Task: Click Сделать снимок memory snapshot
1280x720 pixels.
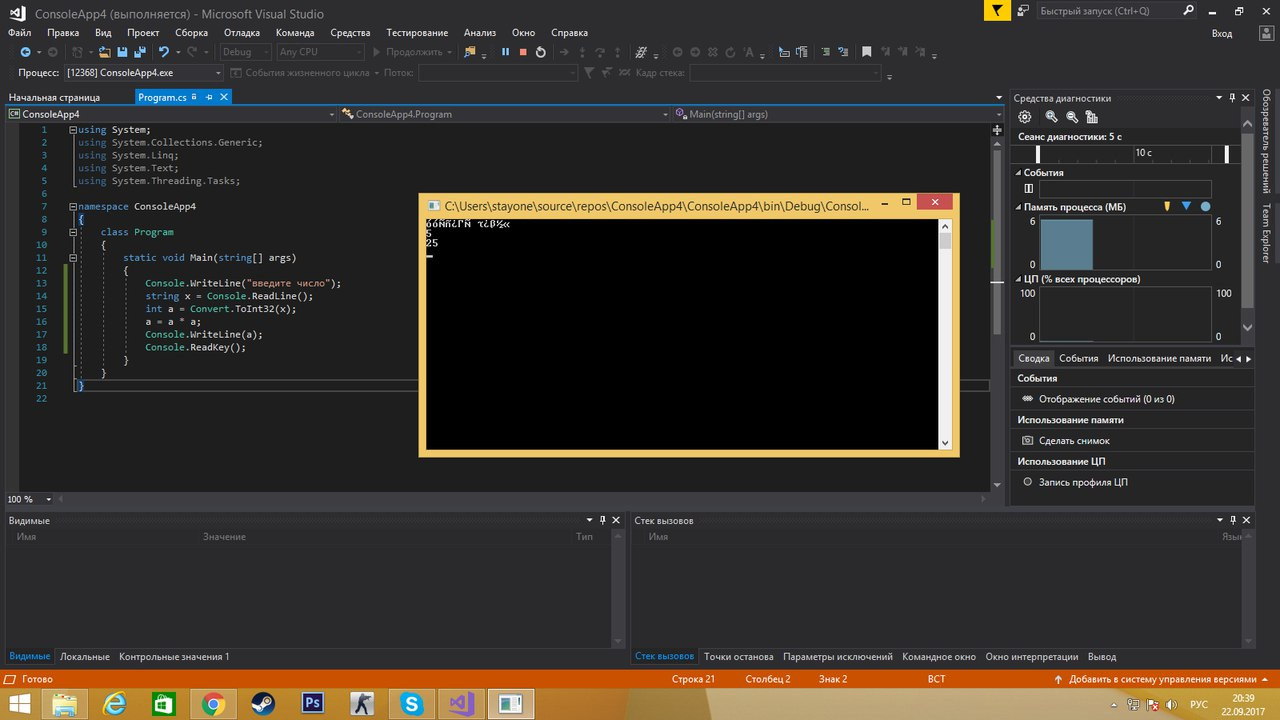Action: [1066, 441]
